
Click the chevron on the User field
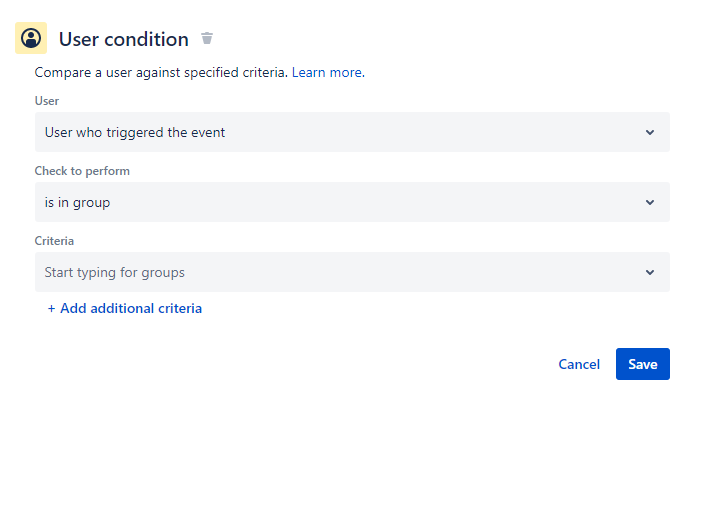(649, 132)
